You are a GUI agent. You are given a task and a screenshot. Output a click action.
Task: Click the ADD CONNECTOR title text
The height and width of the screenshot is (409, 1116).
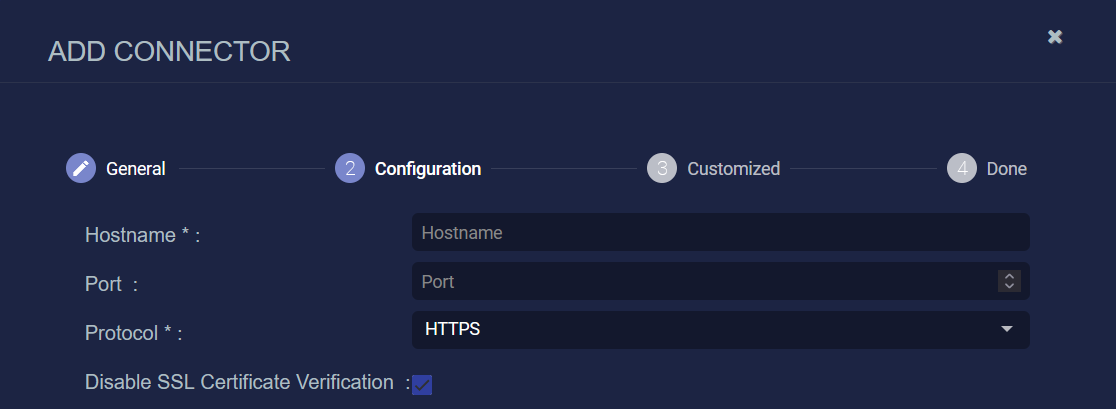point(169,51)
